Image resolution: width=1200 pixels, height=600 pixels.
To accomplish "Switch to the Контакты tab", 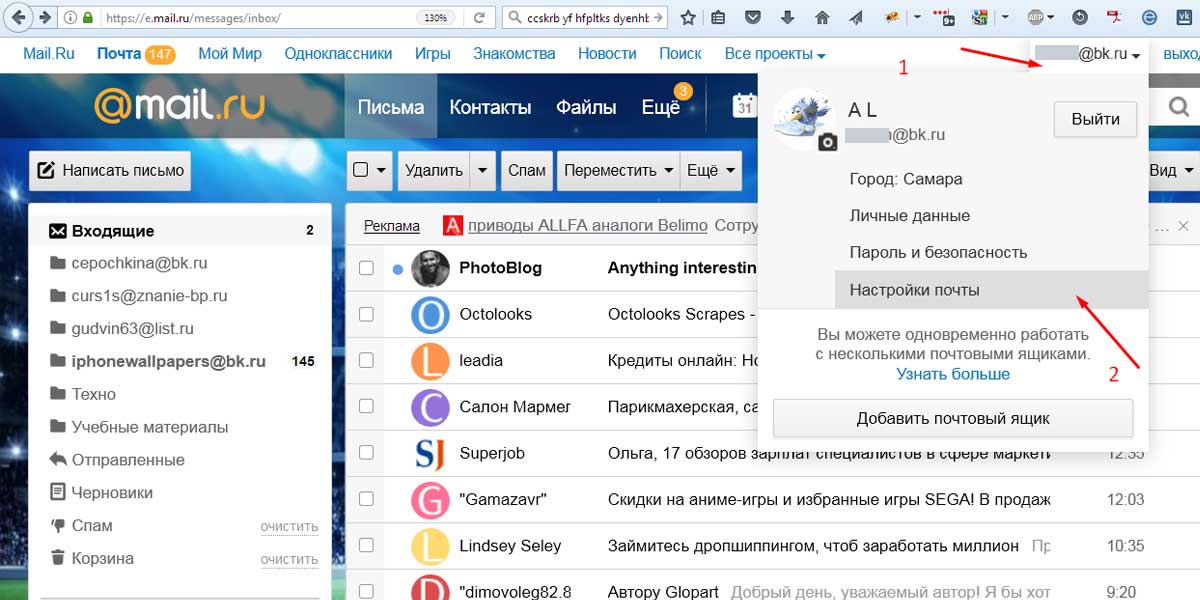I will pos(490,107).
